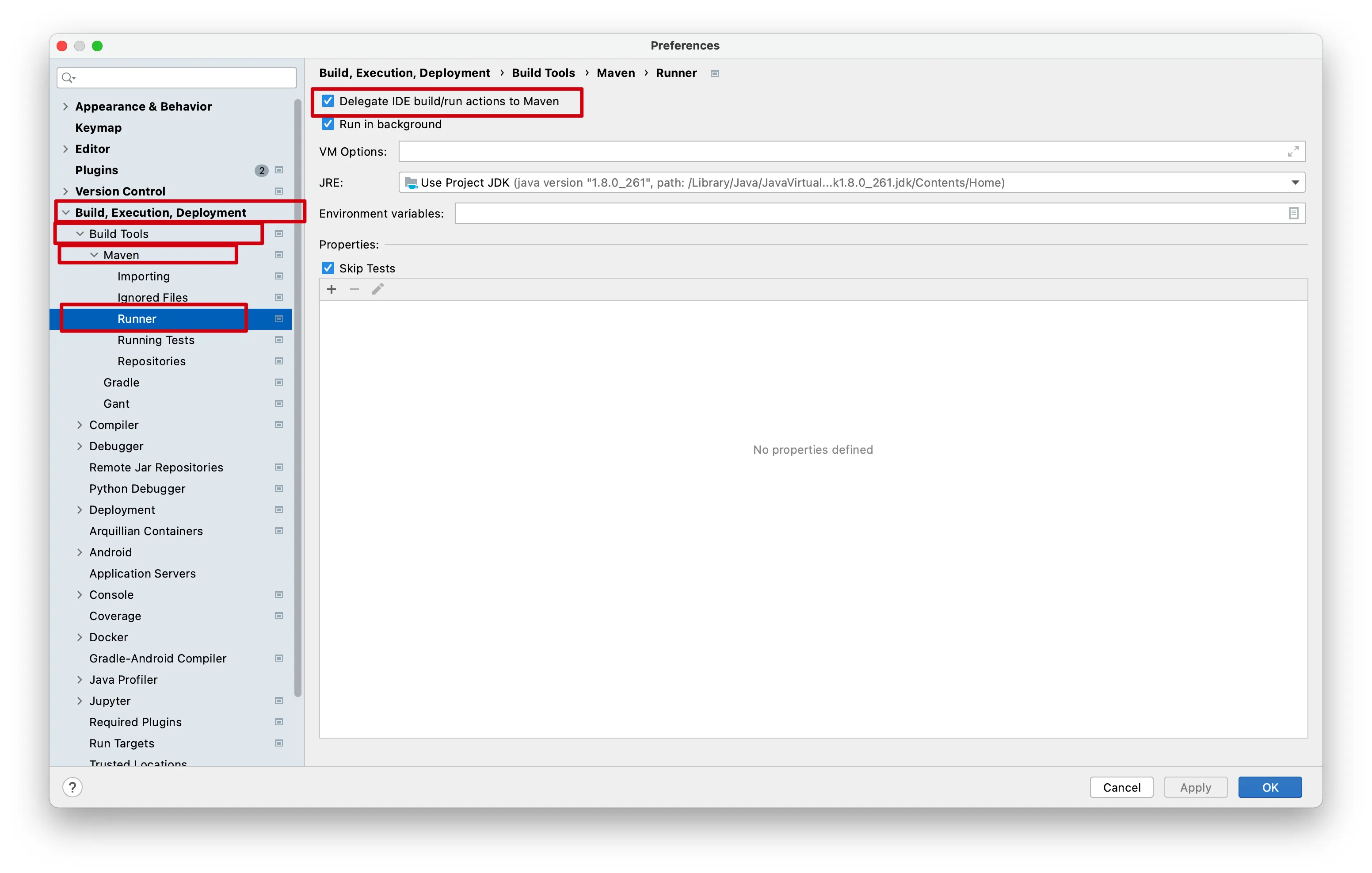Click the Apply button
Image resolution: width=1372 pixels, height=873 pixels.
1195,788
